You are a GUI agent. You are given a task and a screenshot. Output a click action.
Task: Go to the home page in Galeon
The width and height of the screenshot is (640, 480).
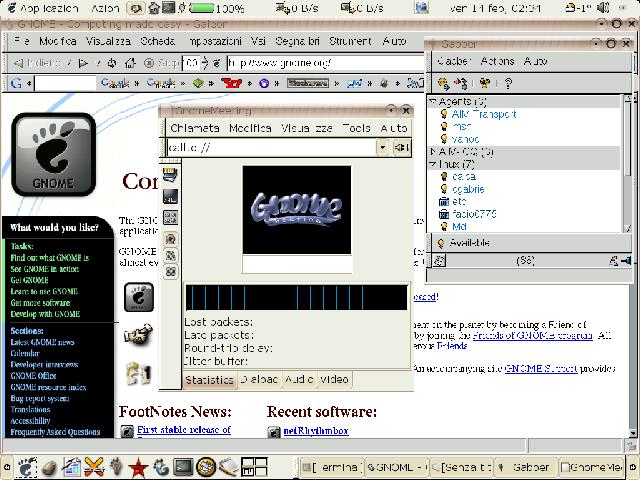pos(130,63)
